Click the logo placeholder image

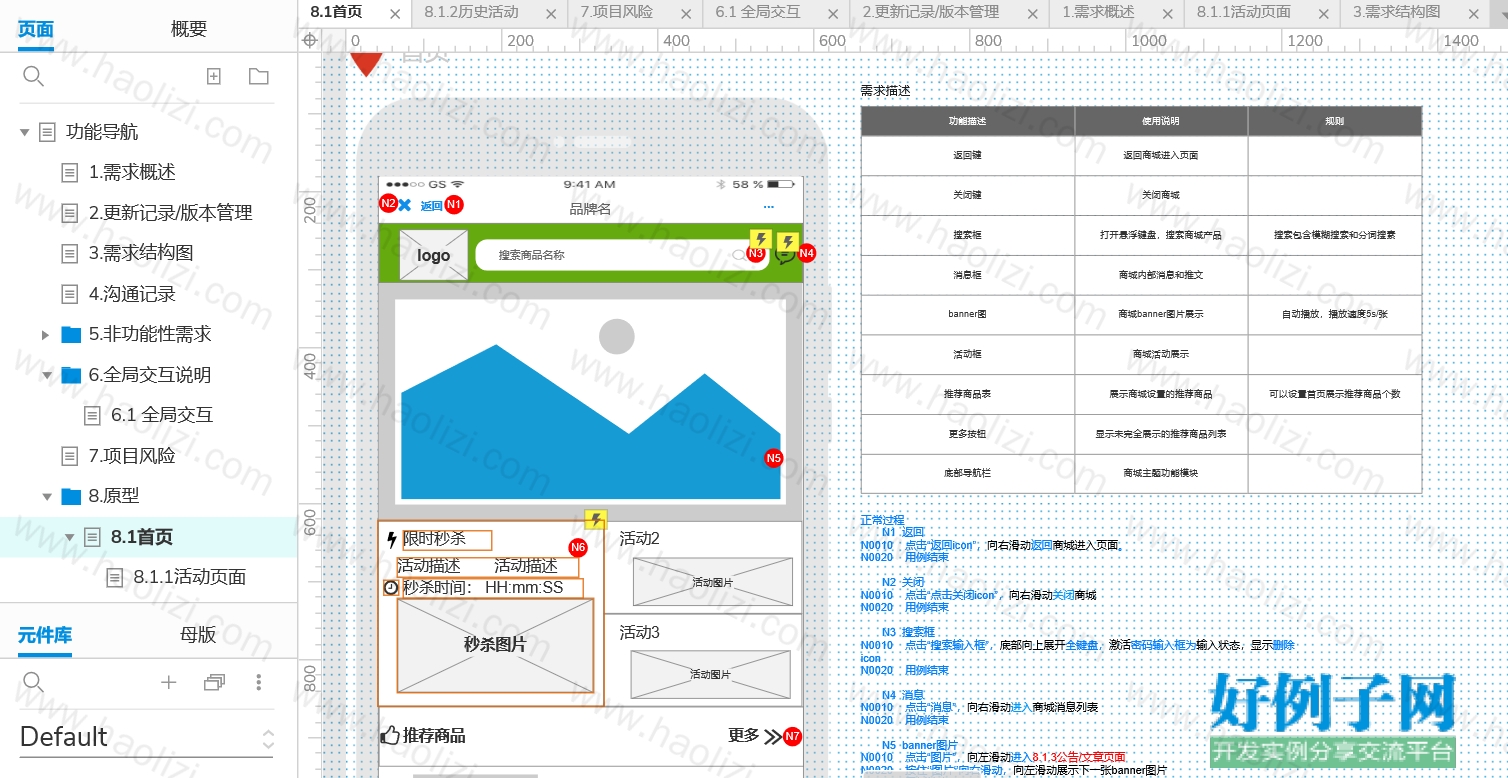tap(434, 255)
